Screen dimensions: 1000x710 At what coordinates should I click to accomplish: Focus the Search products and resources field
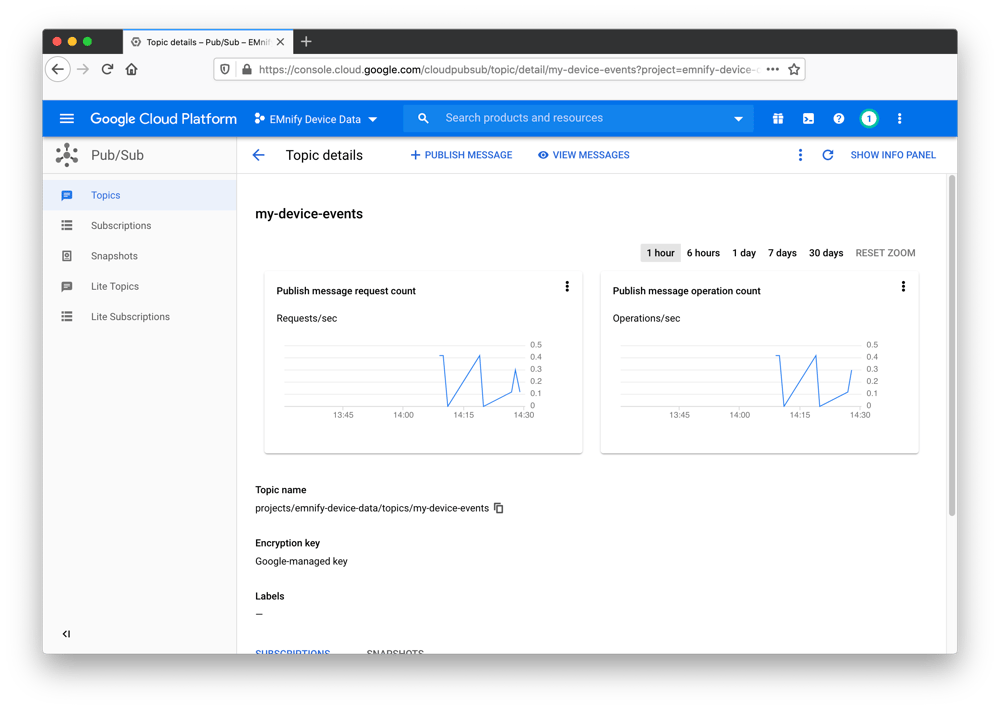pos(578,118)
